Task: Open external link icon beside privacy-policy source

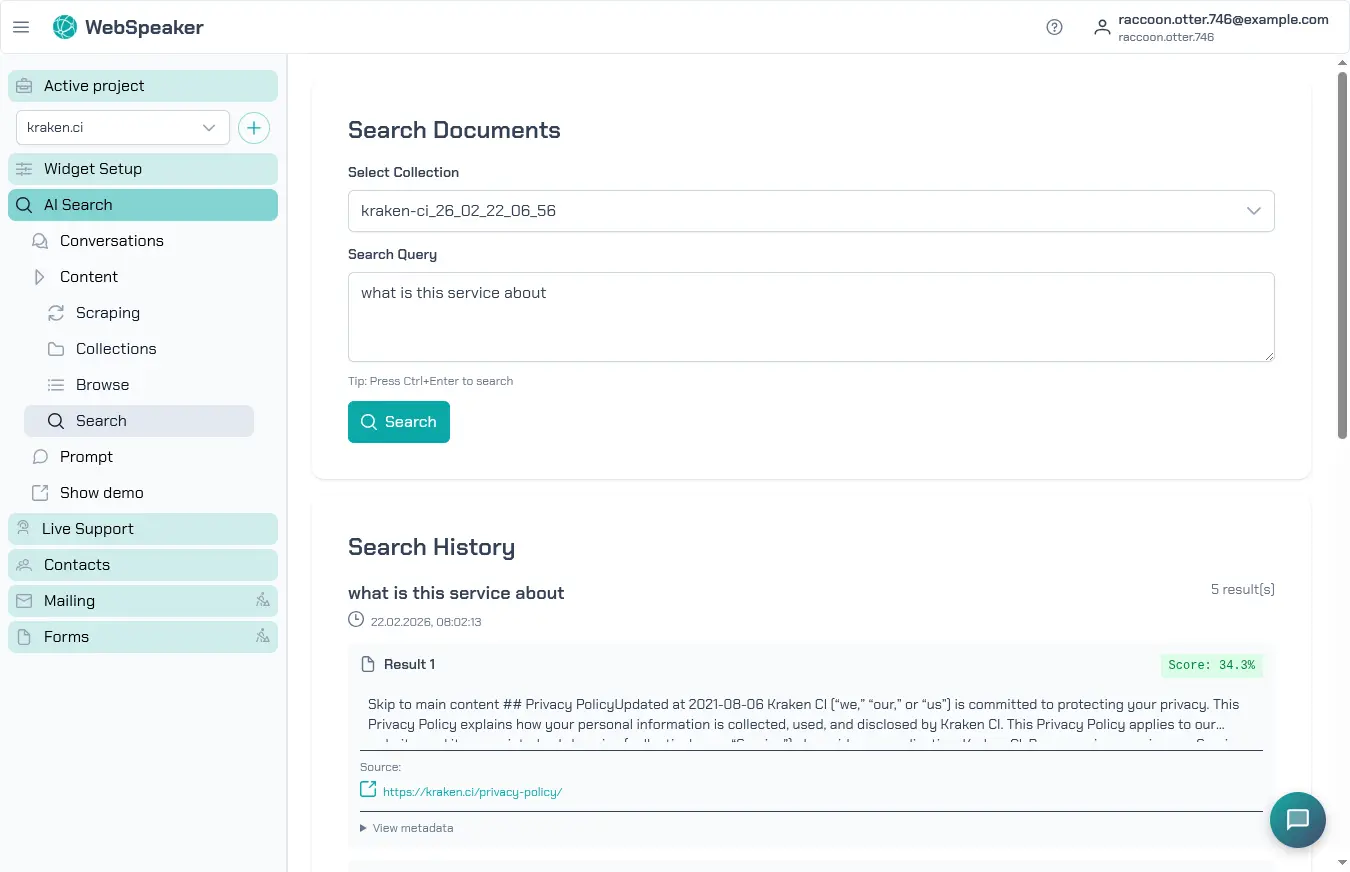Action: (368, 790)
